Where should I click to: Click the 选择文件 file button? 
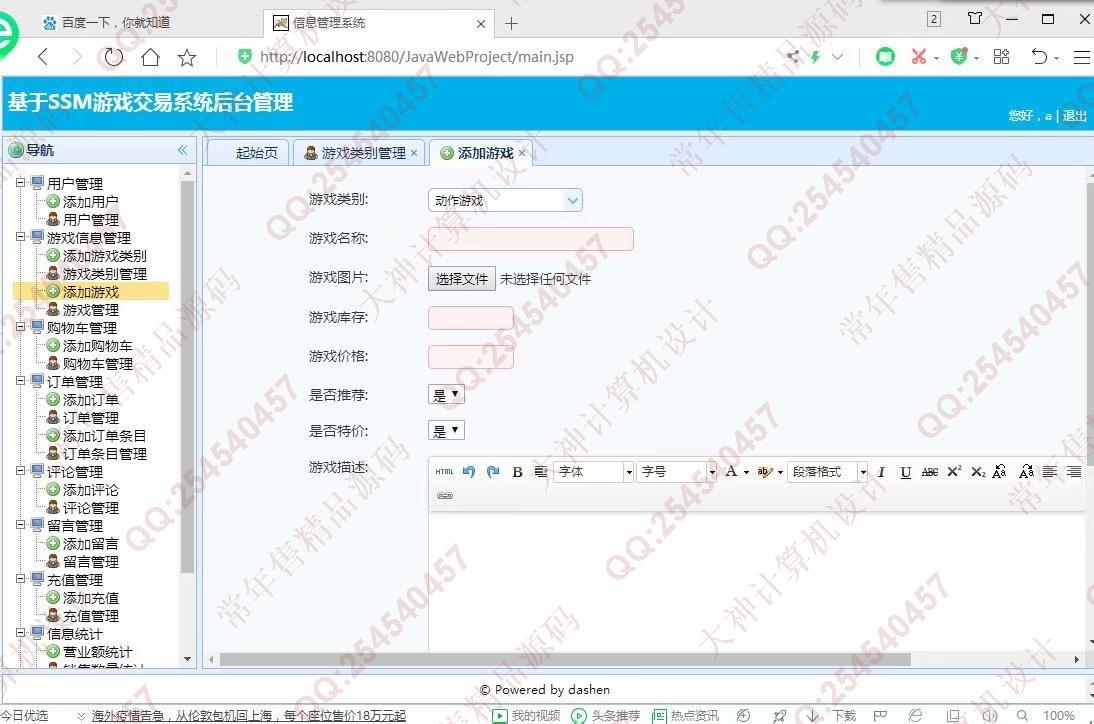(x=461, y=279)
